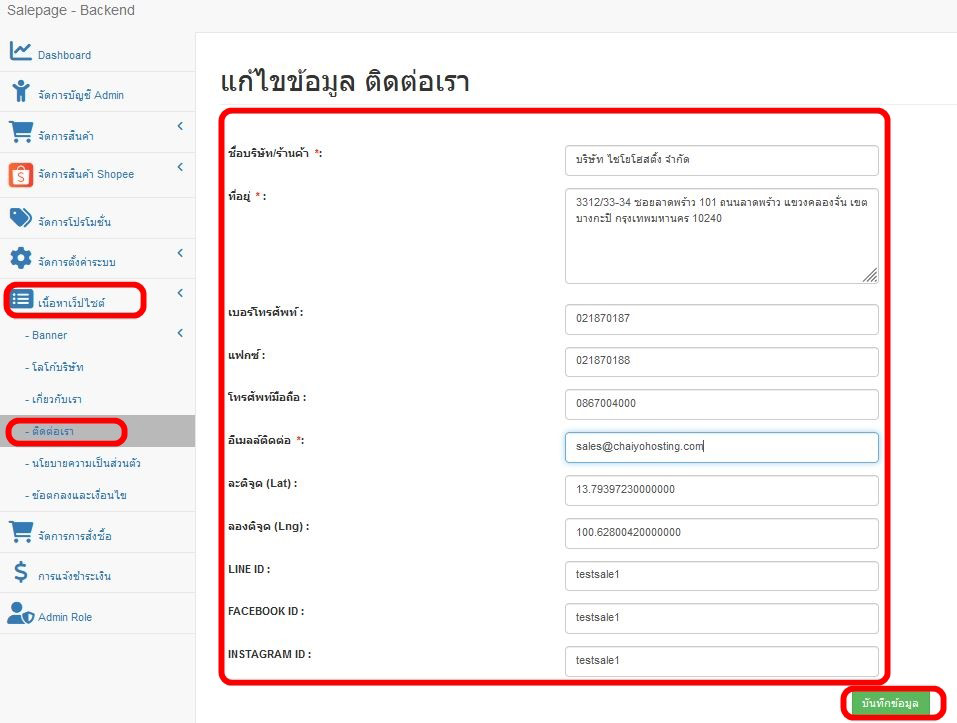Click the system settings gear icon

tap(21, 259)
